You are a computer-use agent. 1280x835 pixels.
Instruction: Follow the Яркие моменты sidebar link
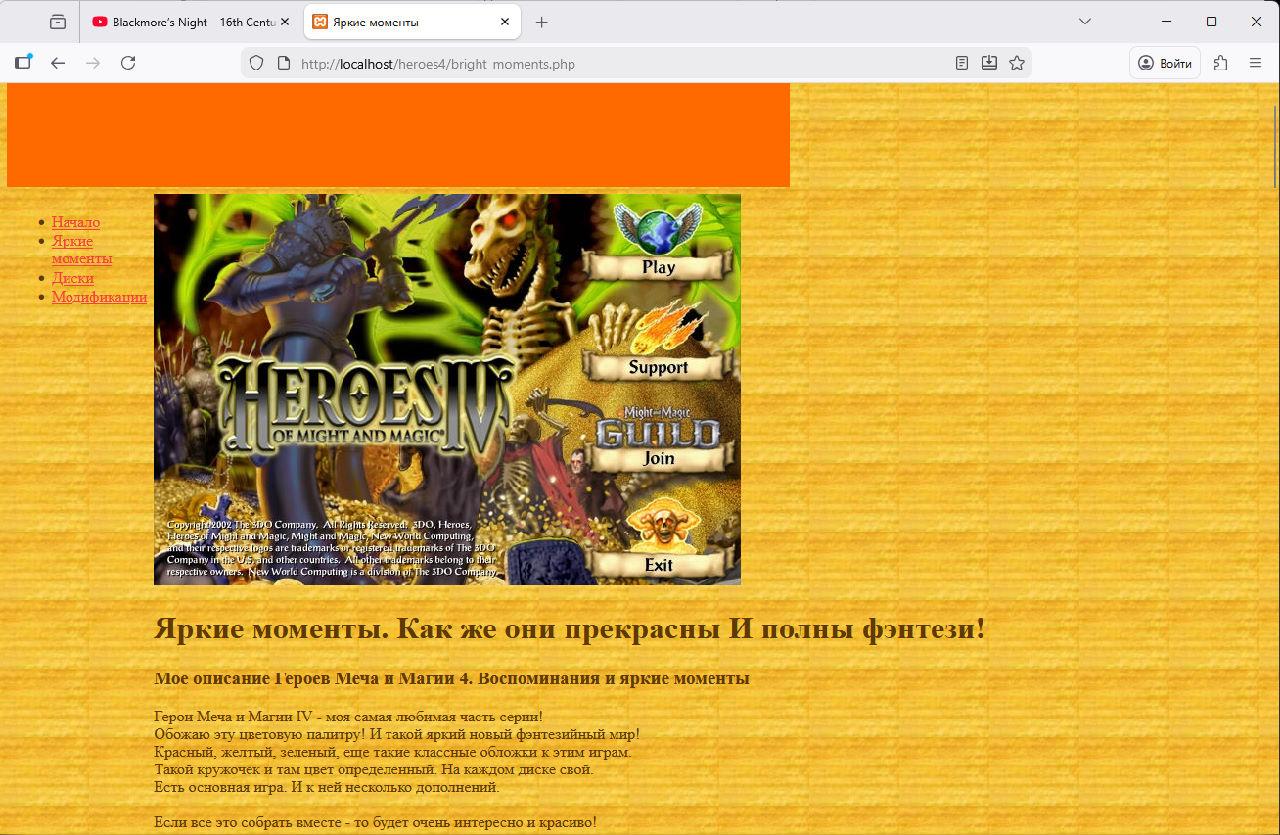coord(82,249)
